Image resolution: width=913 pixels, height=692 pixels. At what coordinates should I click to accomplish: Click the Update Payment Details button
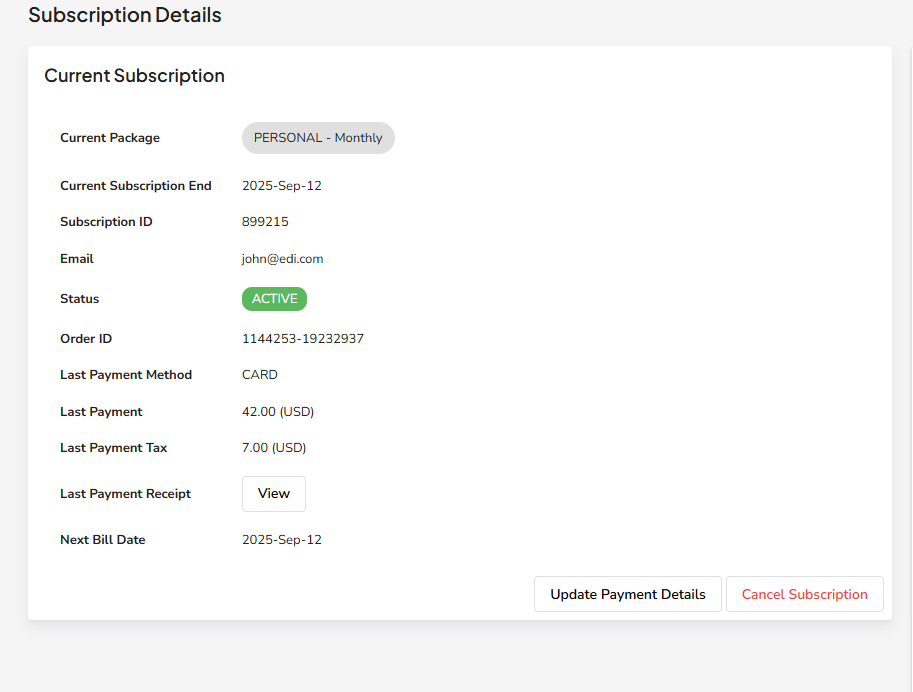[627, 594]
